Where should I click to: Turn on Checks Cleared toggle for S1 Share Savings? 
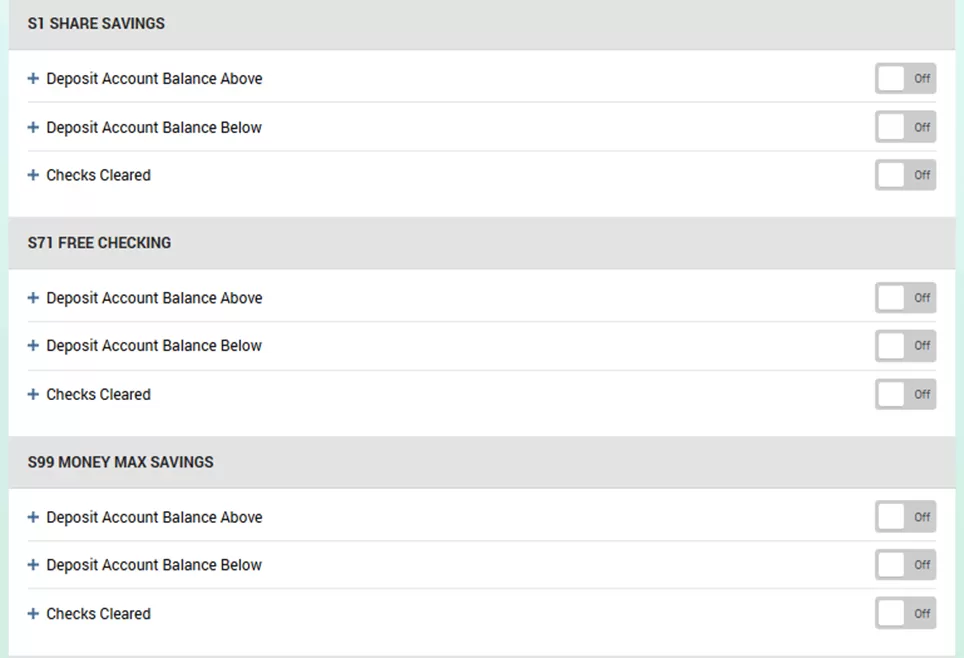click(x=906, y=175)
